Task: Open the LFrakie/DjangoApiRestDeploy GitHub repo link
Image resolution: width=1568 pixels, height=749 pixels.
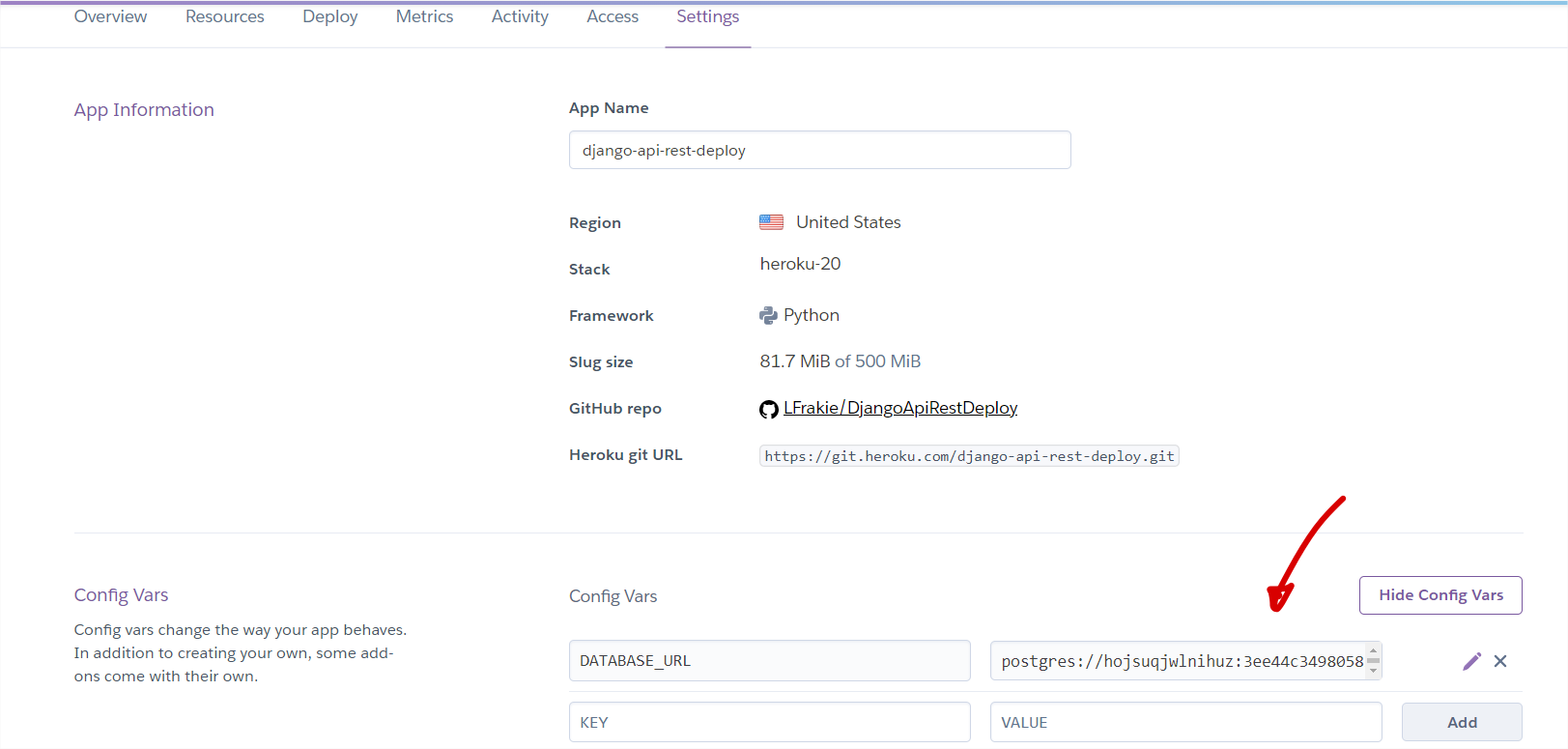Action: (899, 408)
